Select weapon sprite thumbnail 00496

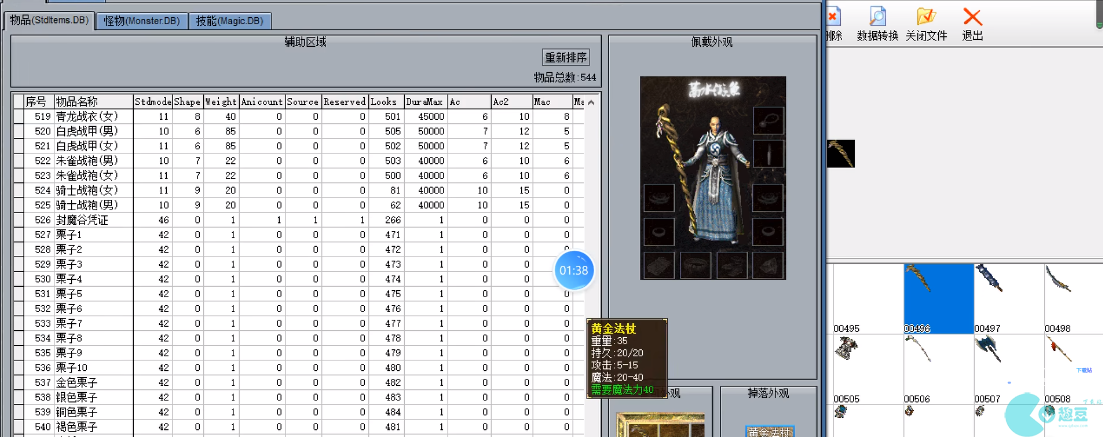pos(937,294)
